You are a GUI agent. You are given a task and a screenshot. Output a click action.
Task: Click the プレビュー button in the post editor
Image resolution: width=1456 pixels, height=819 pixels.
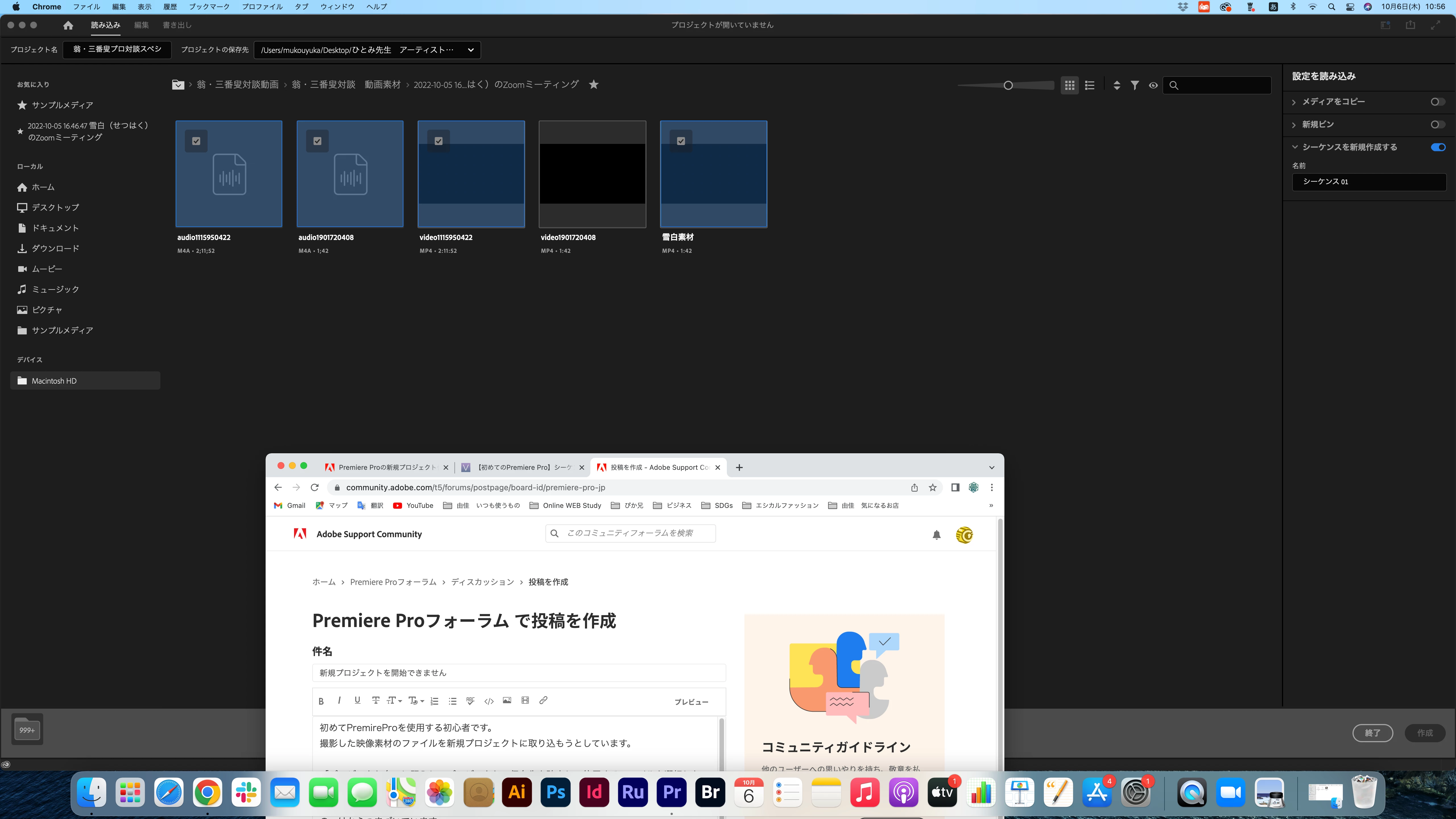(691, 702)
